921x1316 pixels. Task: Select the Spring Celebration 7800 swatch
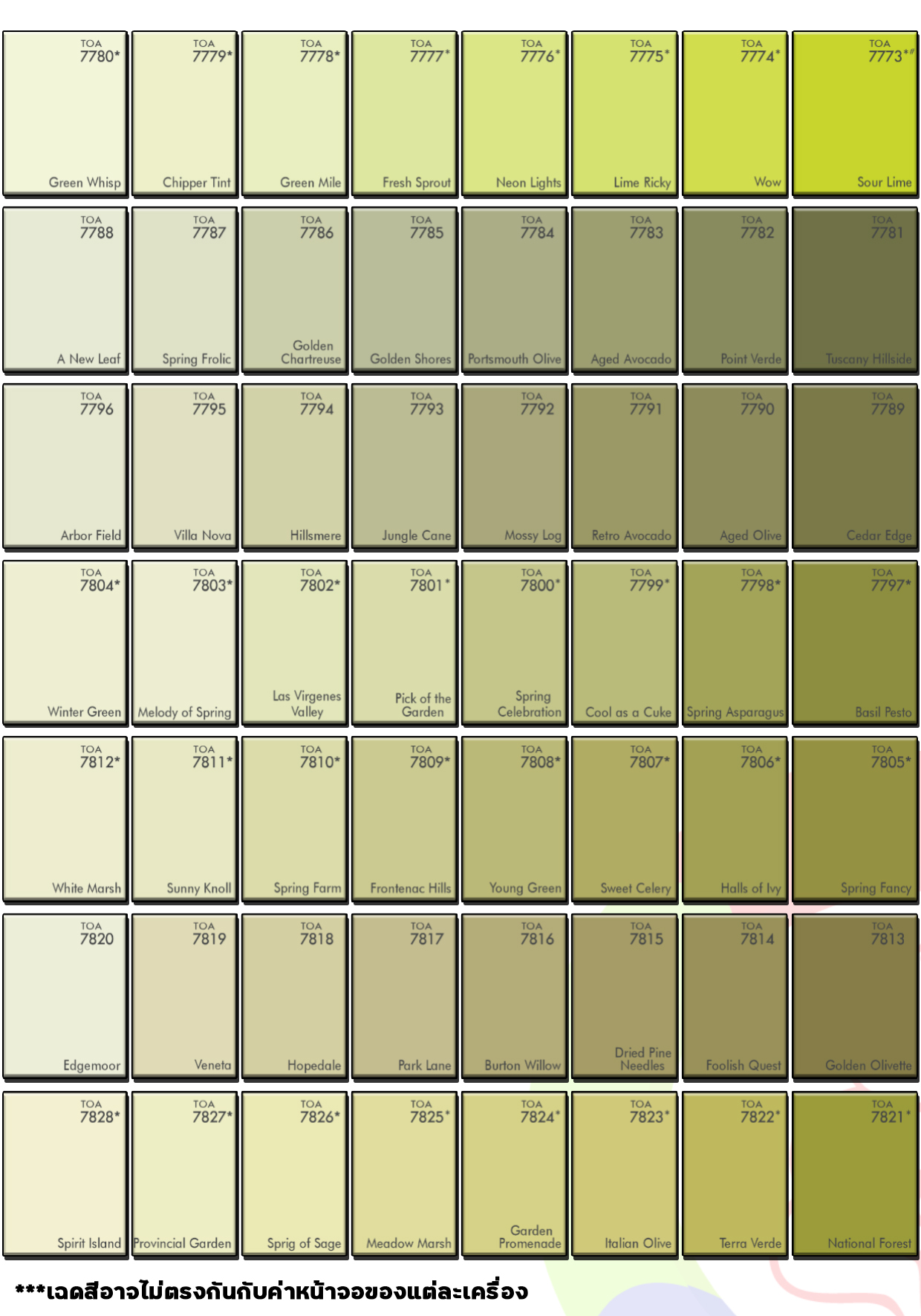point(514,642)
